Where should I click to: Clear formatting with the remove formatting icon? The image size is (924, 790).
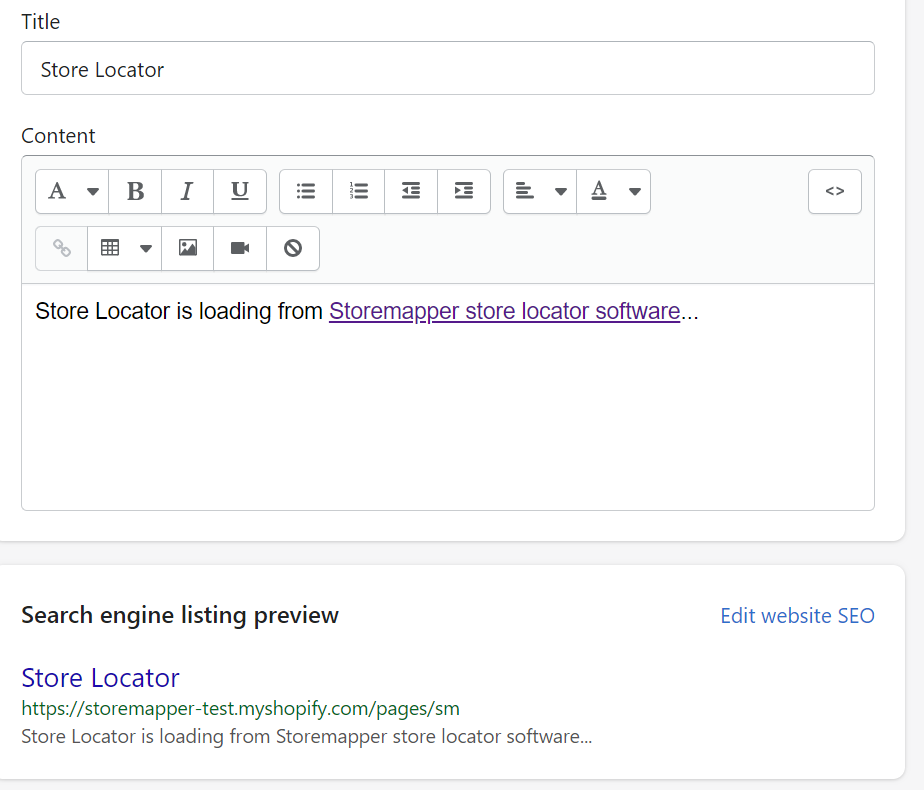click(292, 248)
